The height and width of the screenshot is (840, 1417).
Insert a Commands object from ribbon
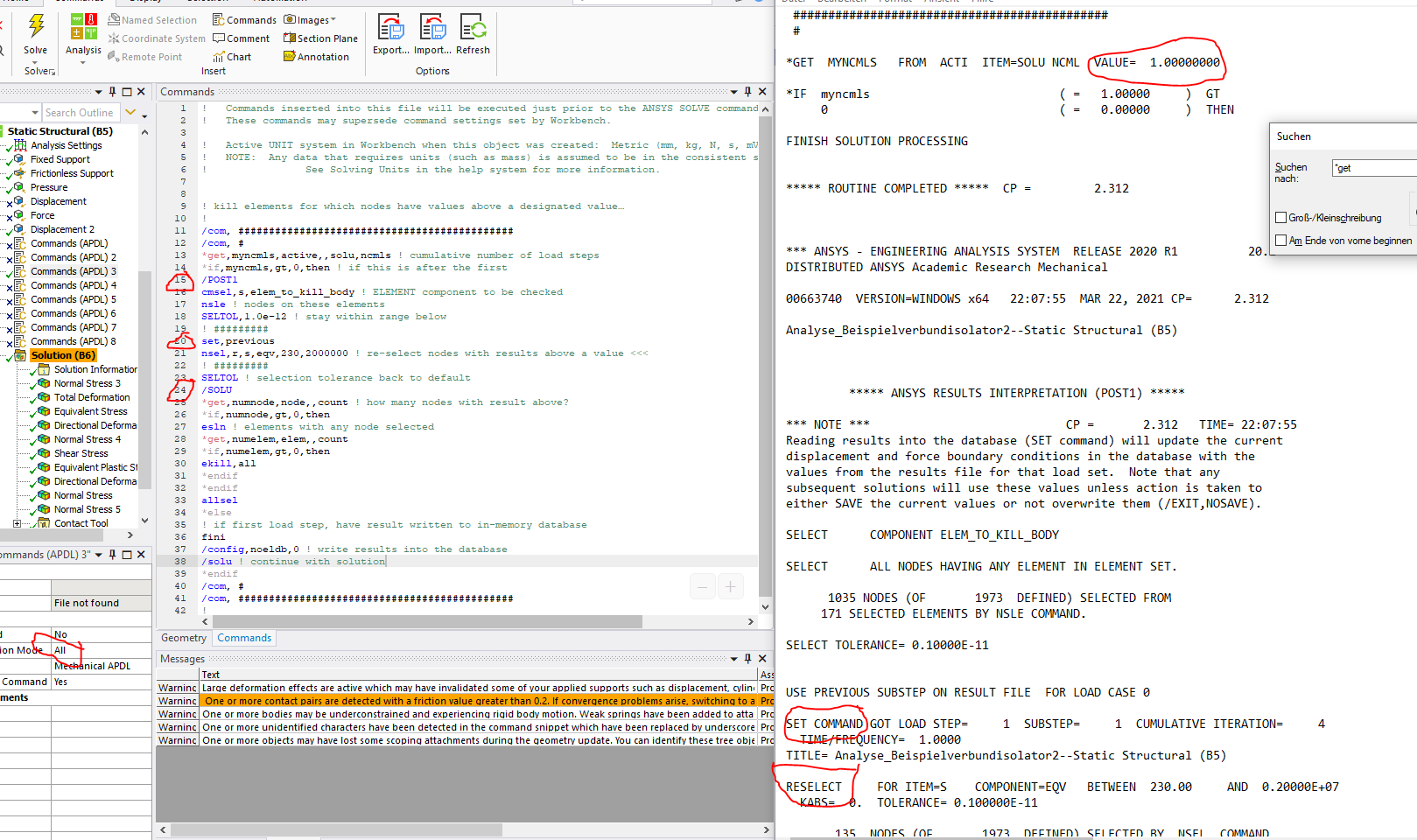(244, 20)
